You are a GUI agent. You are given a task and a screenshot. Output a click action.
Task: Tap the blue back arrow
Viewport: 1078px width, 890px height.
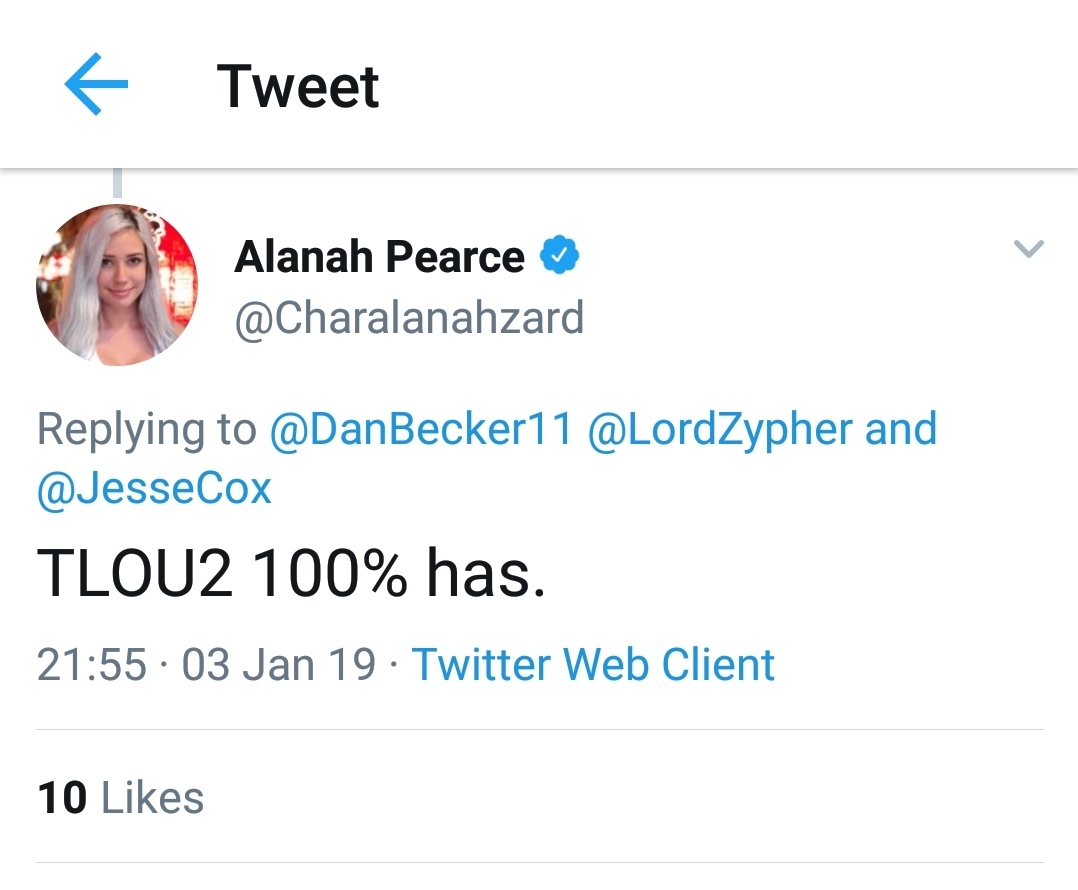96,85
